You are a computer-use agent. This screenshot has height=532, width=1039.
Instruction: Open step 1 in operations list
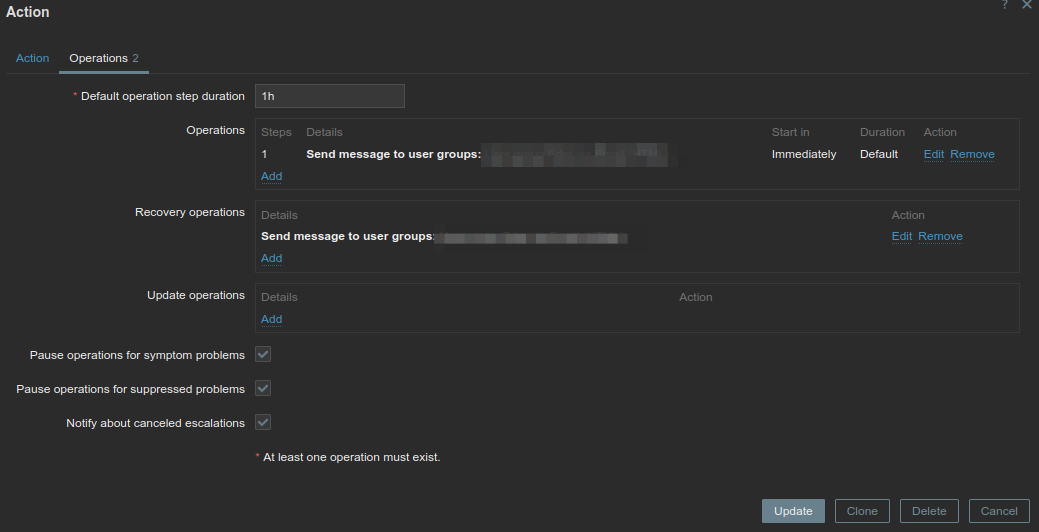coord(264,154)
